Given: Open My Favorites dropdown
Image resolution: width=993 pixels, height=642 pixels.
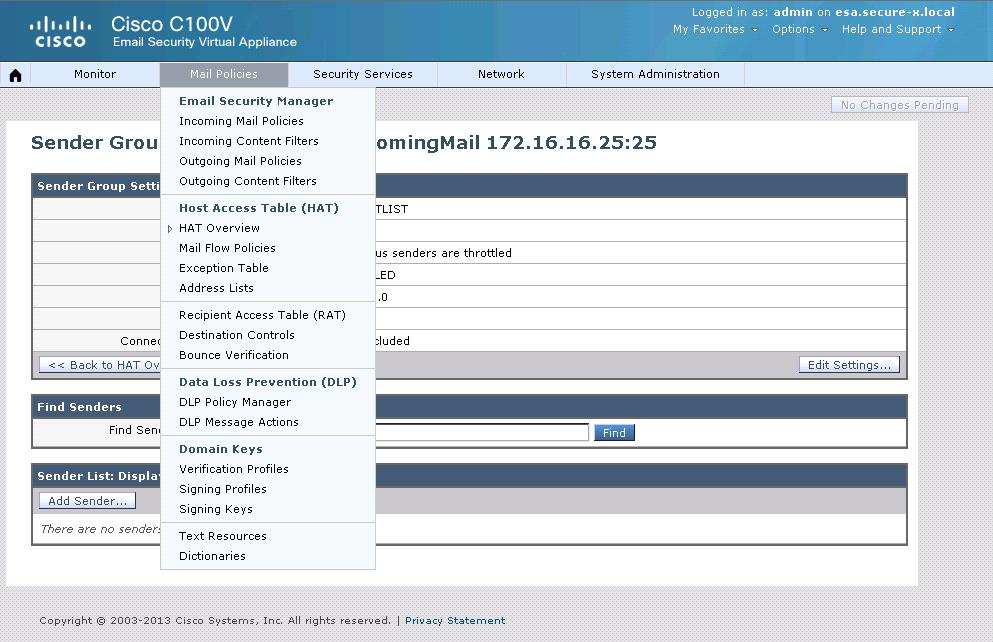Looking at the screenshot, I should (x=715, y=29).
